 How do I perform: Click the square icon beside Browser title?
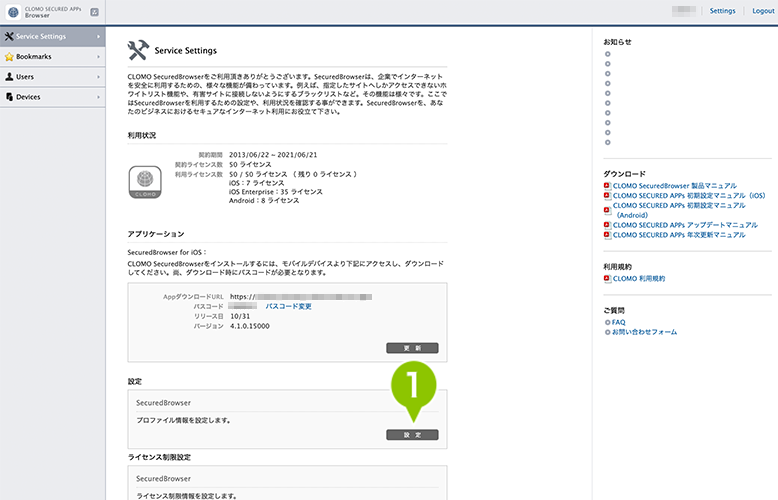(94, 12)
